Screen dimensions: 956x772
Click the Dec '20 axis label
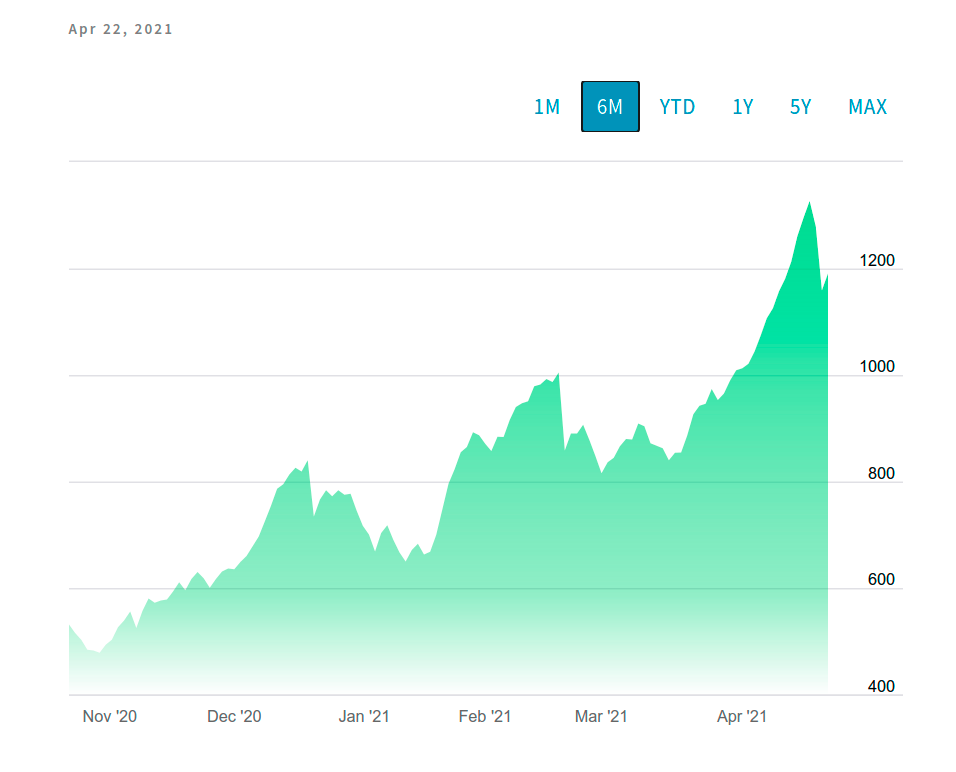pyautogui.click(x=234, y=716)
